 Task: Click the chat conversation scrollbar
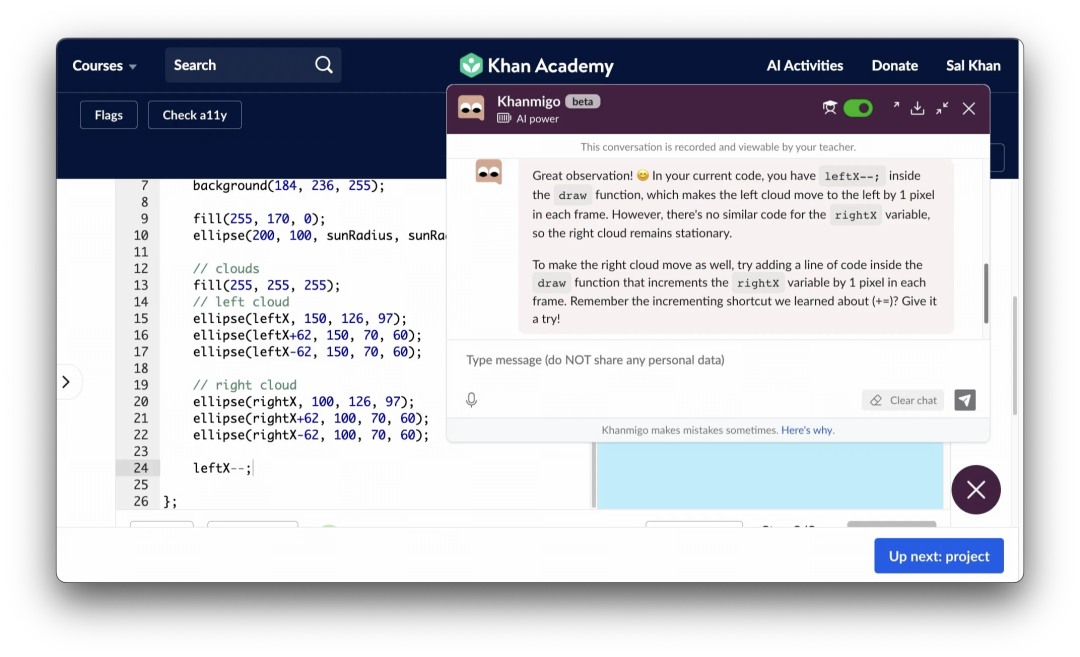click(x=986, y=293)
